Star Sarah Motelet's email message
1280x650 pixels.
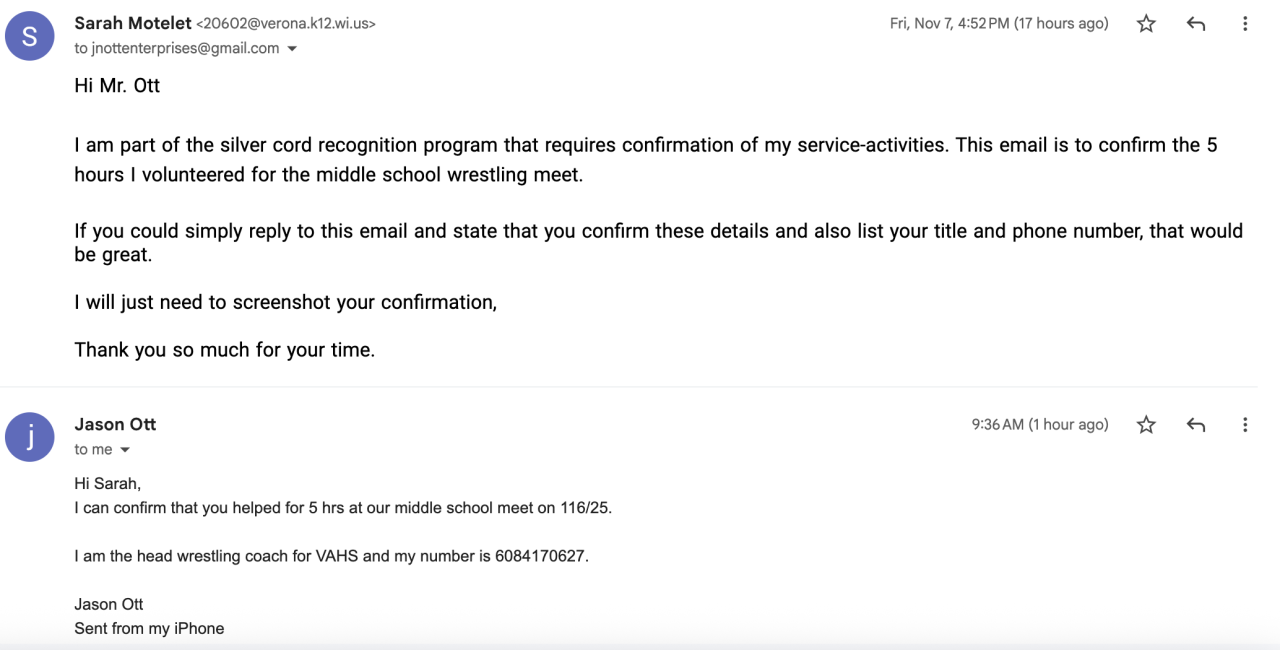point(1146,24)
